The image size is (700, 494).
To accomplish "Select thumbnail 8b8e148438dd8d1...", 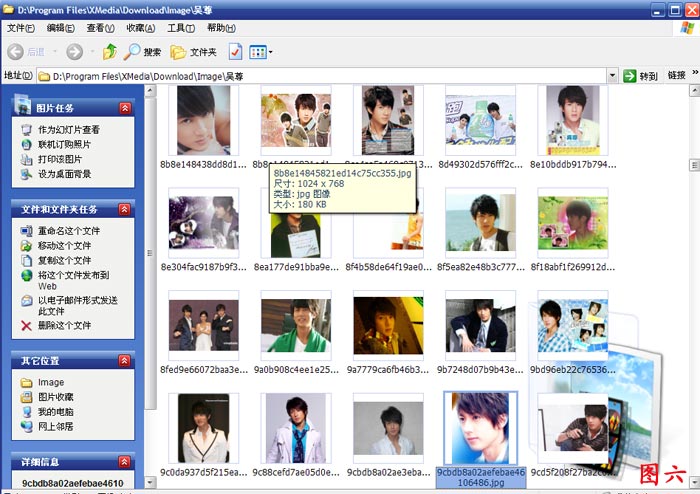I will (x=204, y=120).
